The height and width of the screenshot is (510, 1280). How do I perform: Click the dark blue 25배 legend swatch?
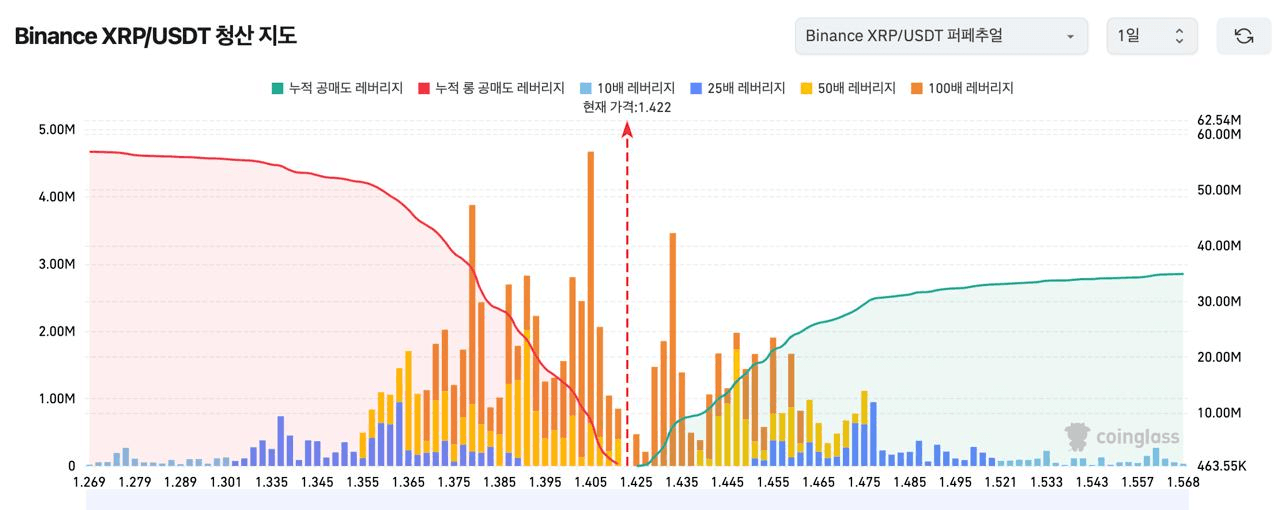pyautogui.click(x=696, y=88)
